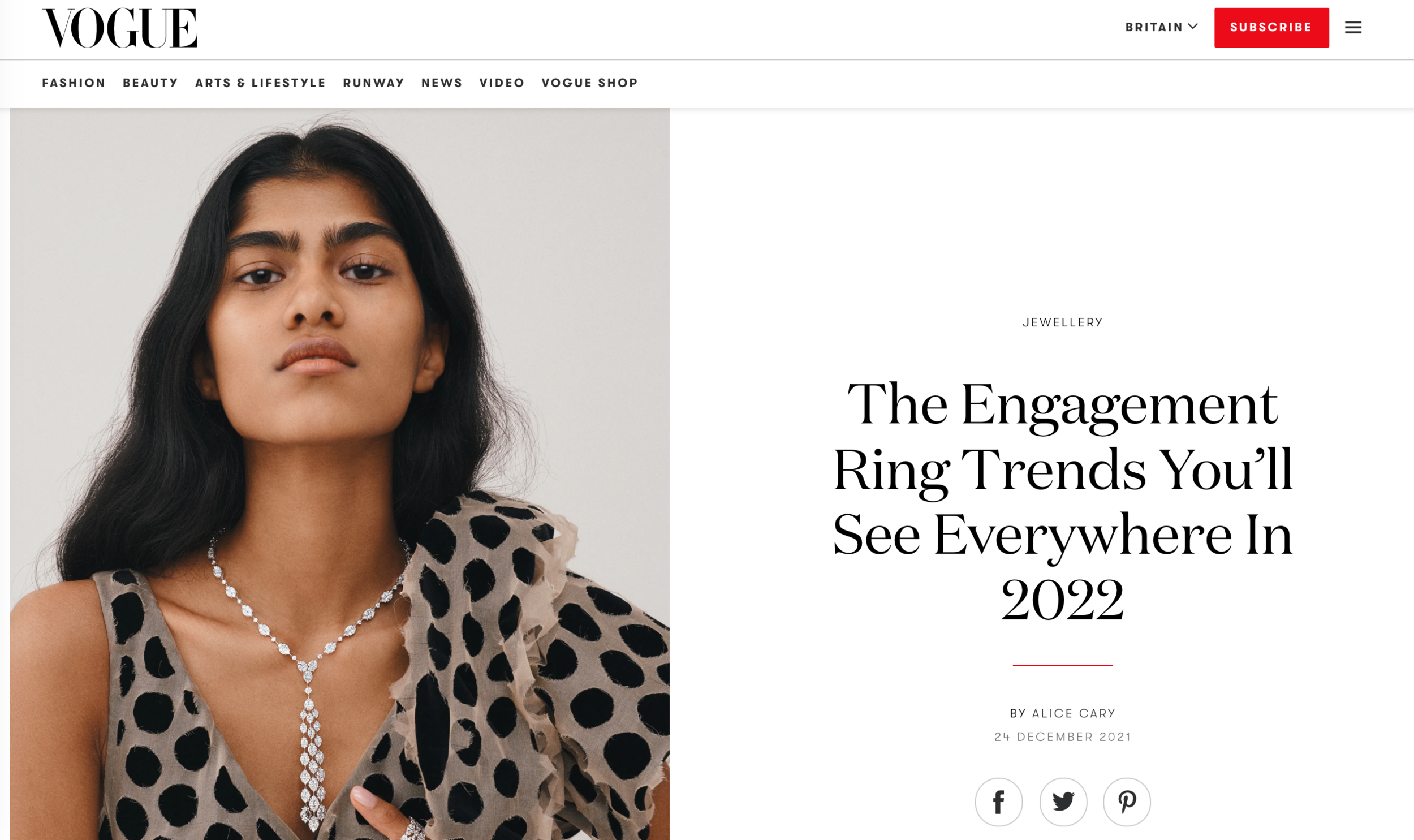
Task: Open the Fashion section
Action: tap(74, 83)
